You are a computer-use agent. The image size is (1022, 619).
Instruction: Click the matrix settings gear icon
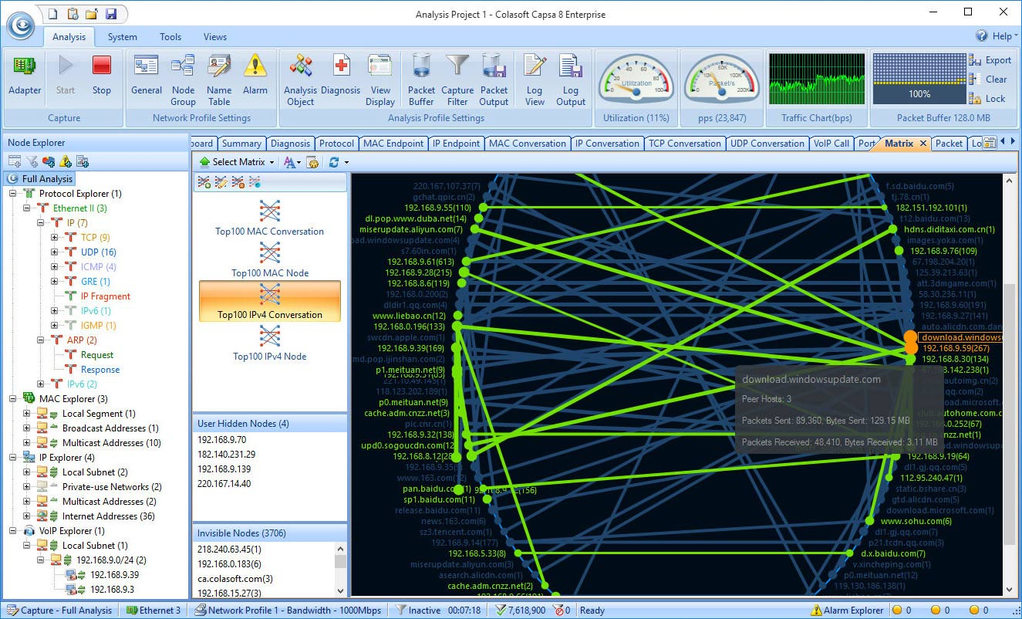tap(313, 162)
